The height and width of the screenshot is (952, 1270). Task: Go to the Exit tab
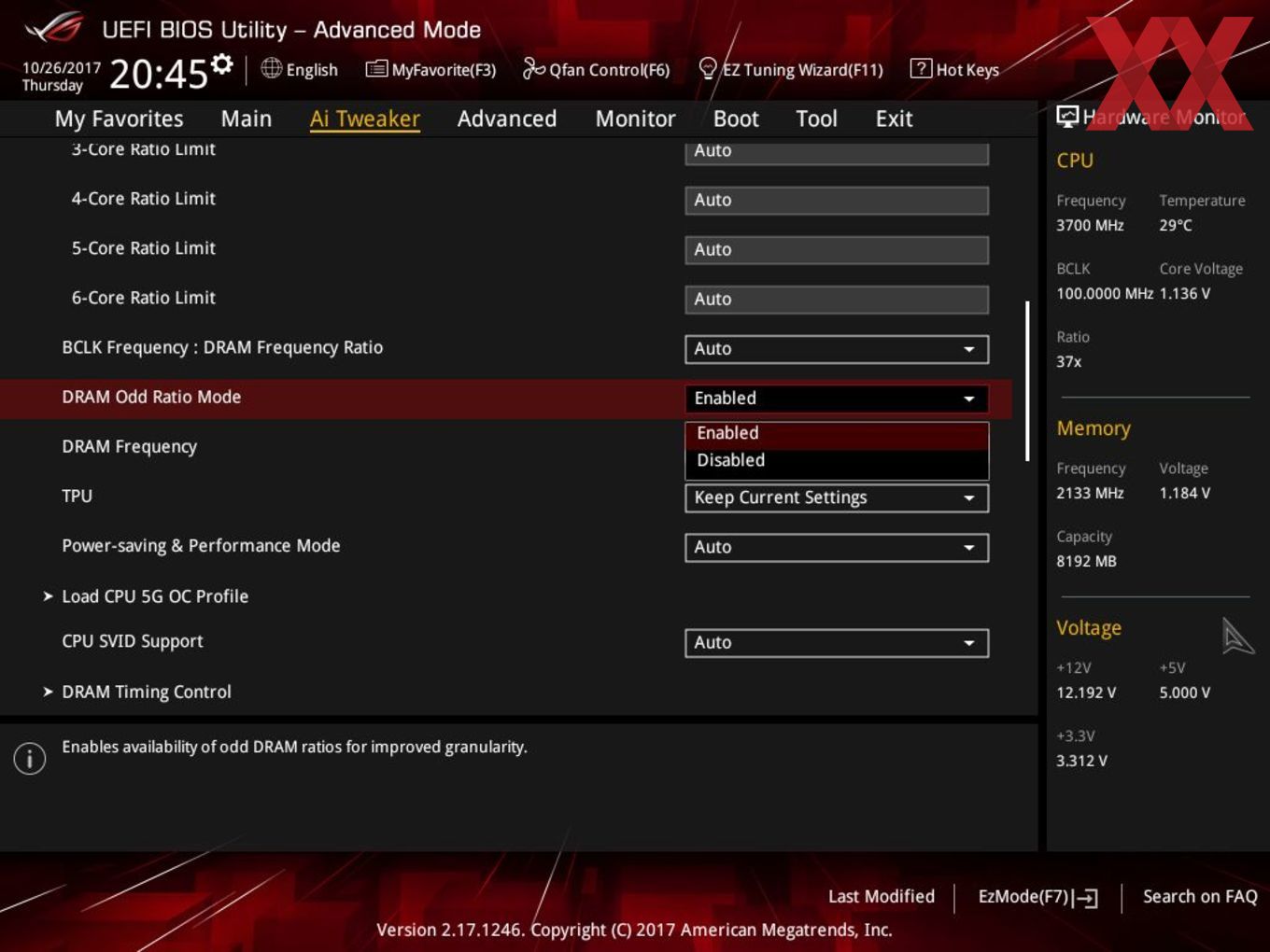[894, 119]
